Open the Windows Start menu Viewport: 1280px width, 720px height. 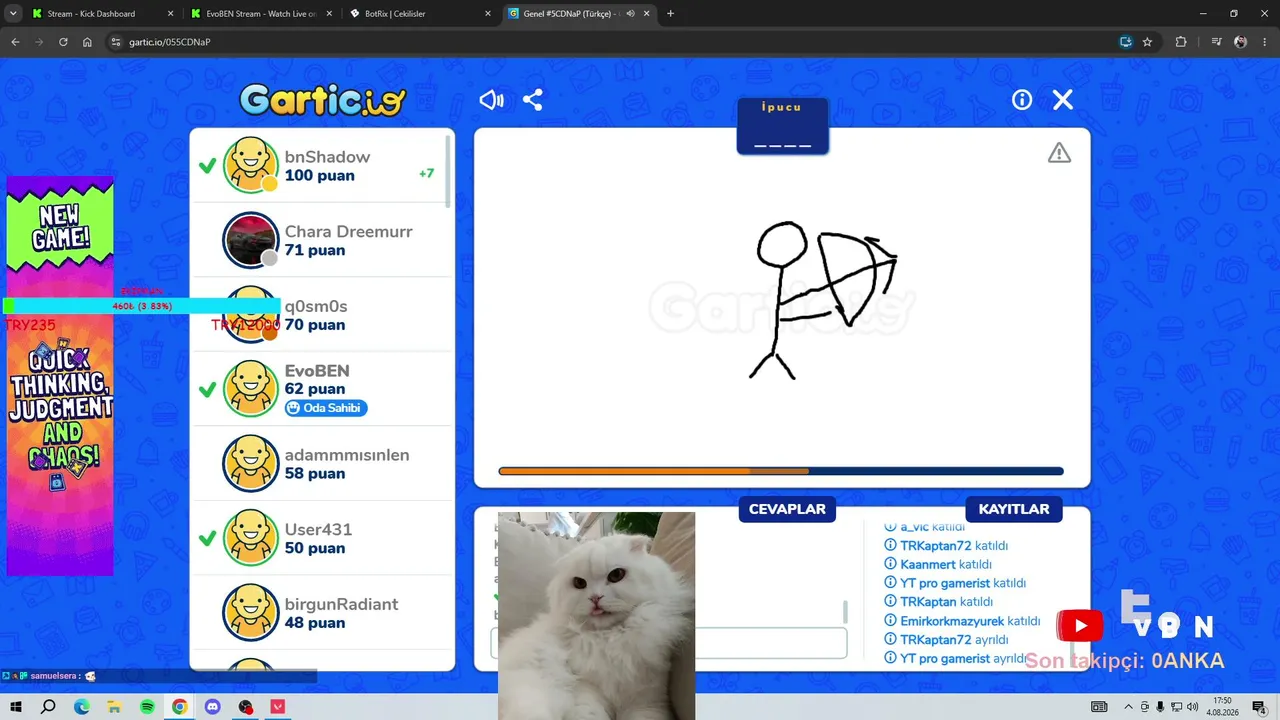[x=16, y=707]
